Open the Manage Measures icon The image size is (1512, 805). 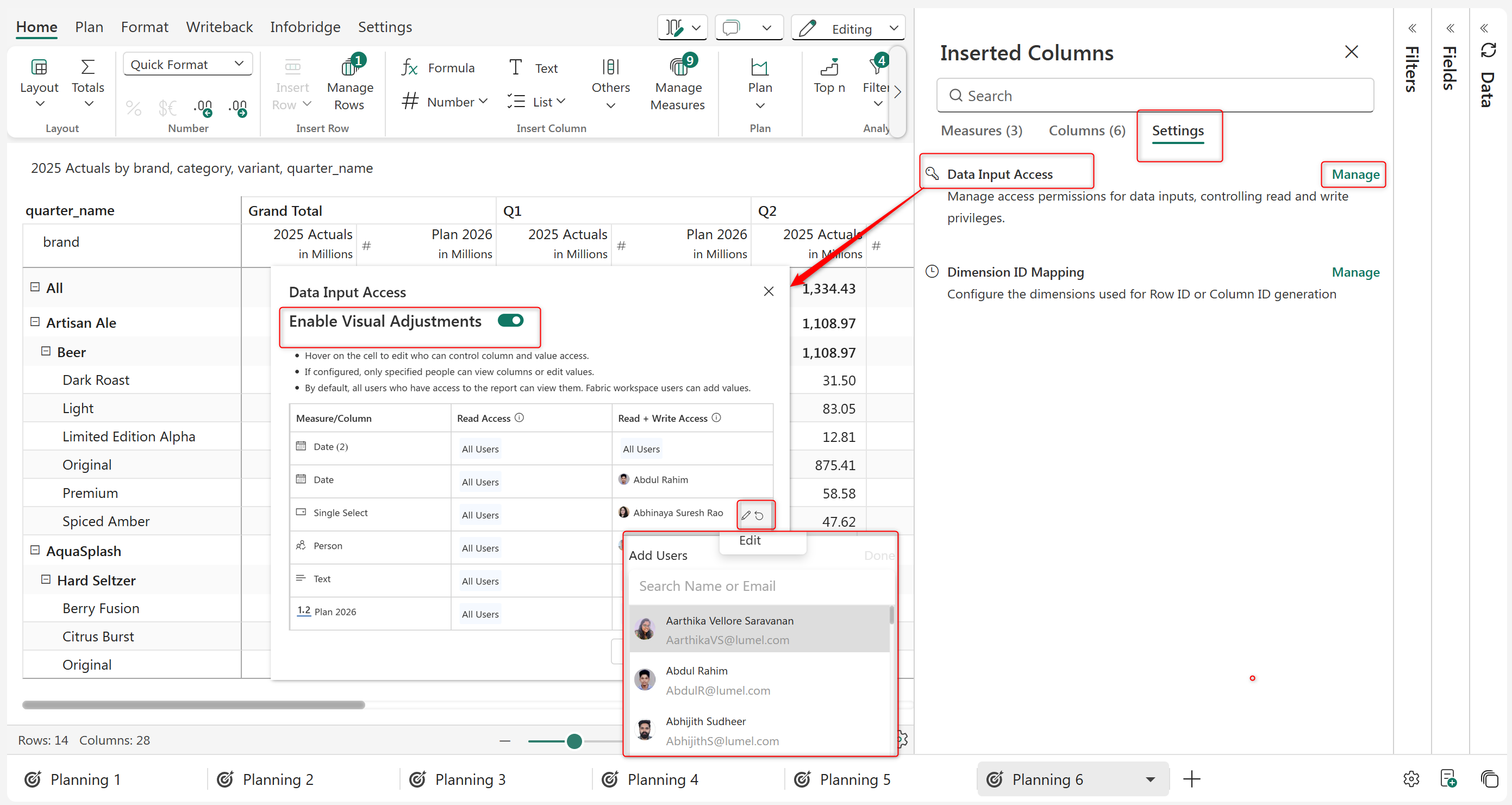[x=678, y=67]
